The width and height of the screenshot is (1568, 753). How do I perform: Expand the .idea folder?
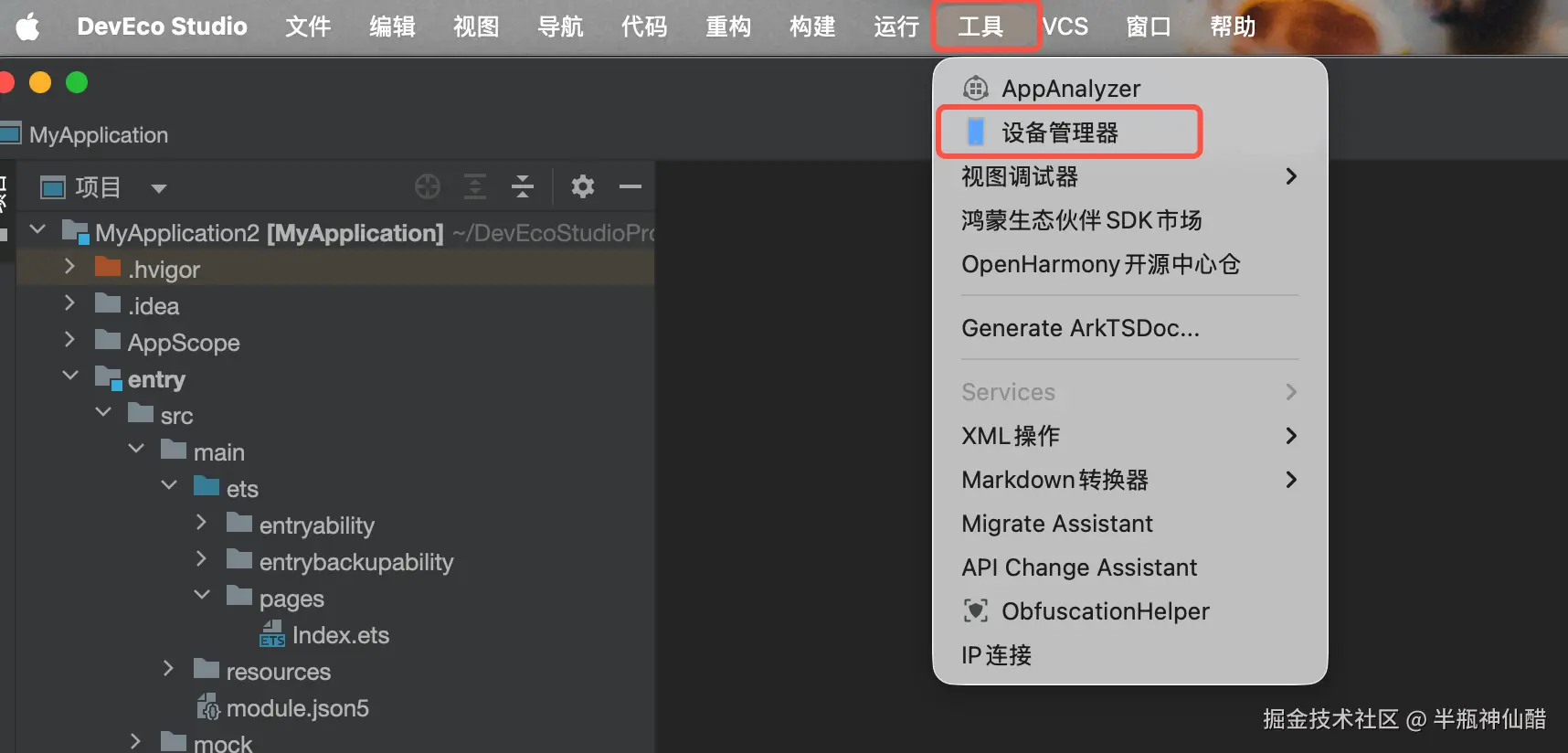click(70, 302)
